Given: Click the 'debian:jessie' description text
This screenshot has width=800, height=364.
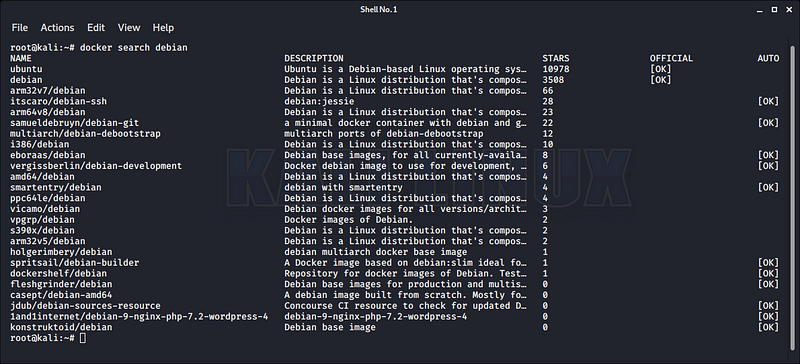Looking at the screenshot, I should (x=319, y=101).
